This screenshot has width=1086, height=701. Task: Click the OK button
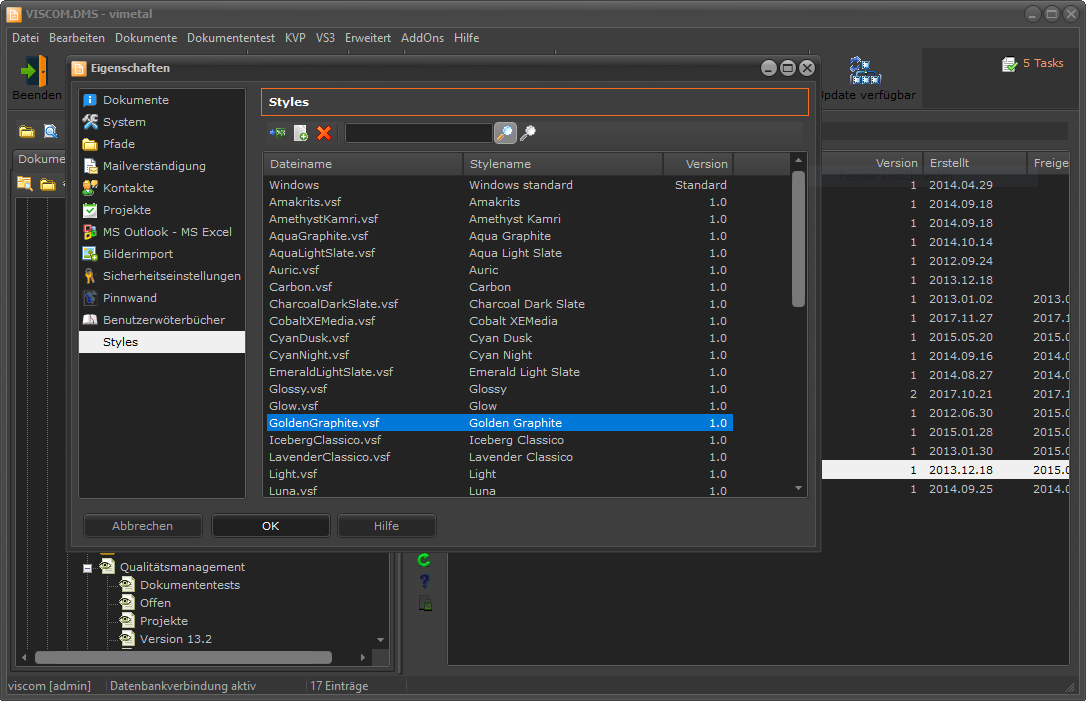pyautogui.click(x=271, y=526)
